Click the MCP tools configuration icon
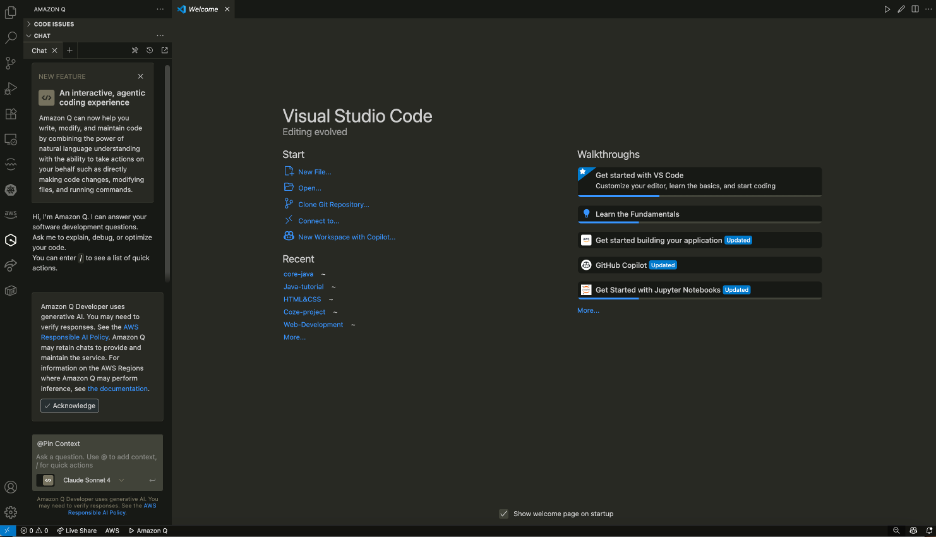Image resolution: width=936 pixels, height=538 pixels. (135, 50)
